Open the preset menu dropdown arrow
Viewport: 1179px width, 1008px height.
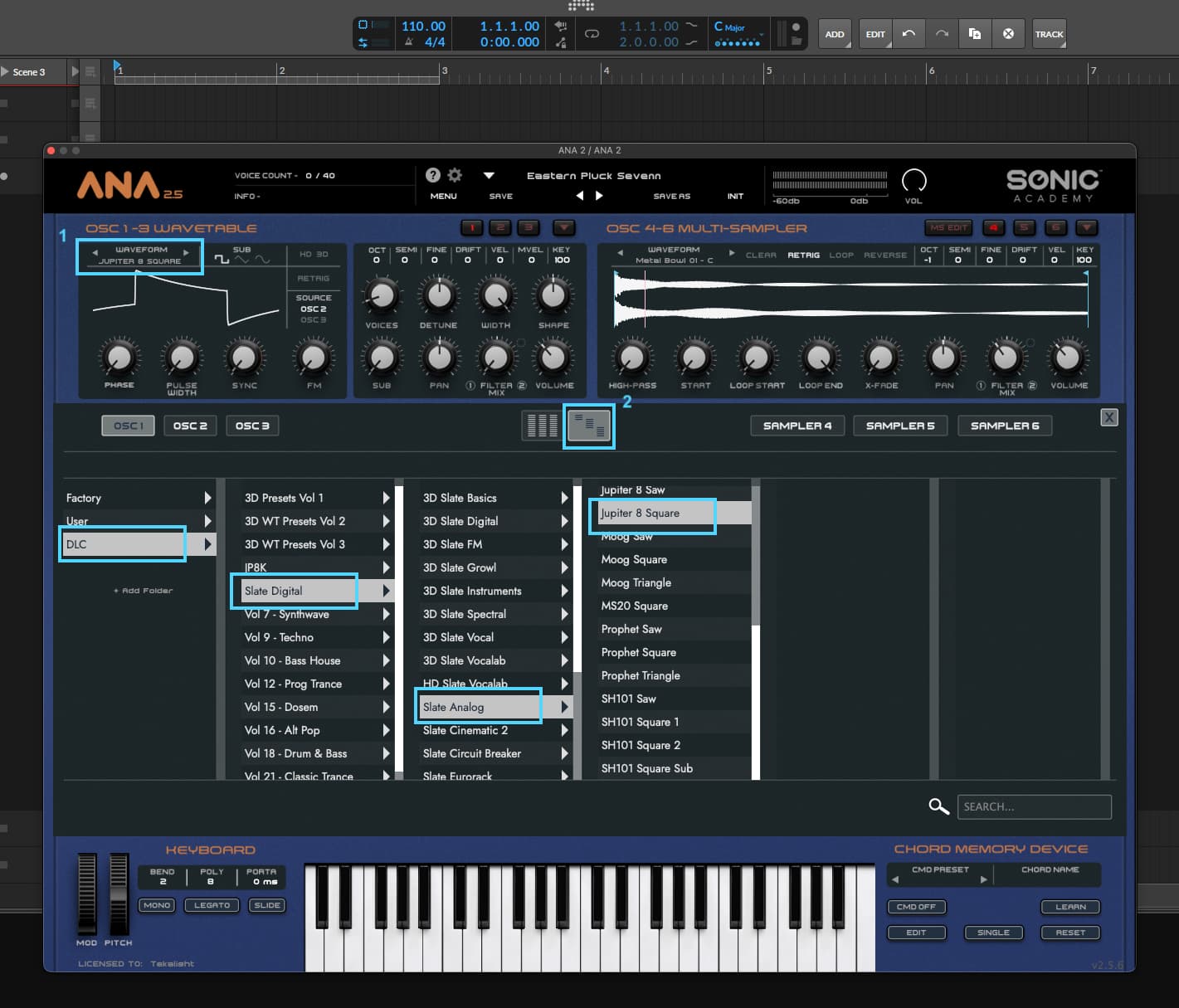489,176
